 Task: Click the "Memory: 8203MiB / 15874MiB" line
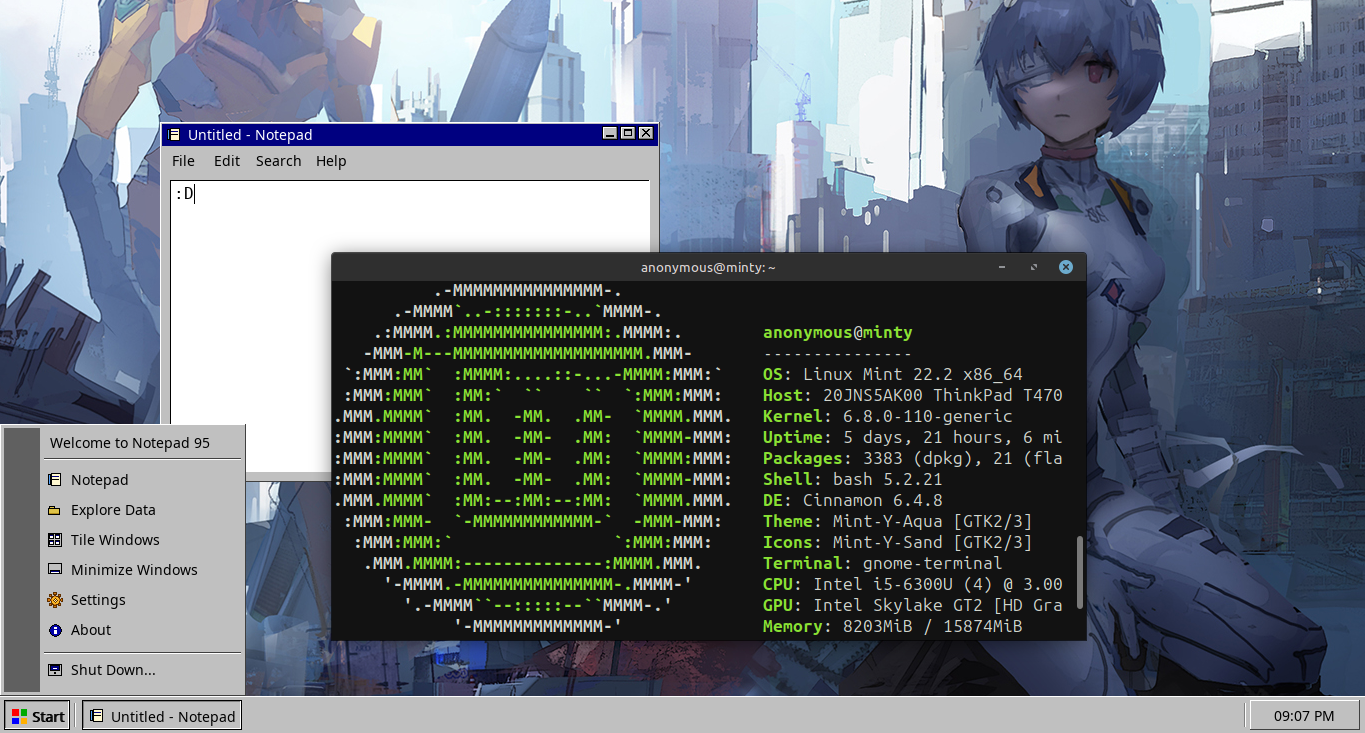point(893,627)
